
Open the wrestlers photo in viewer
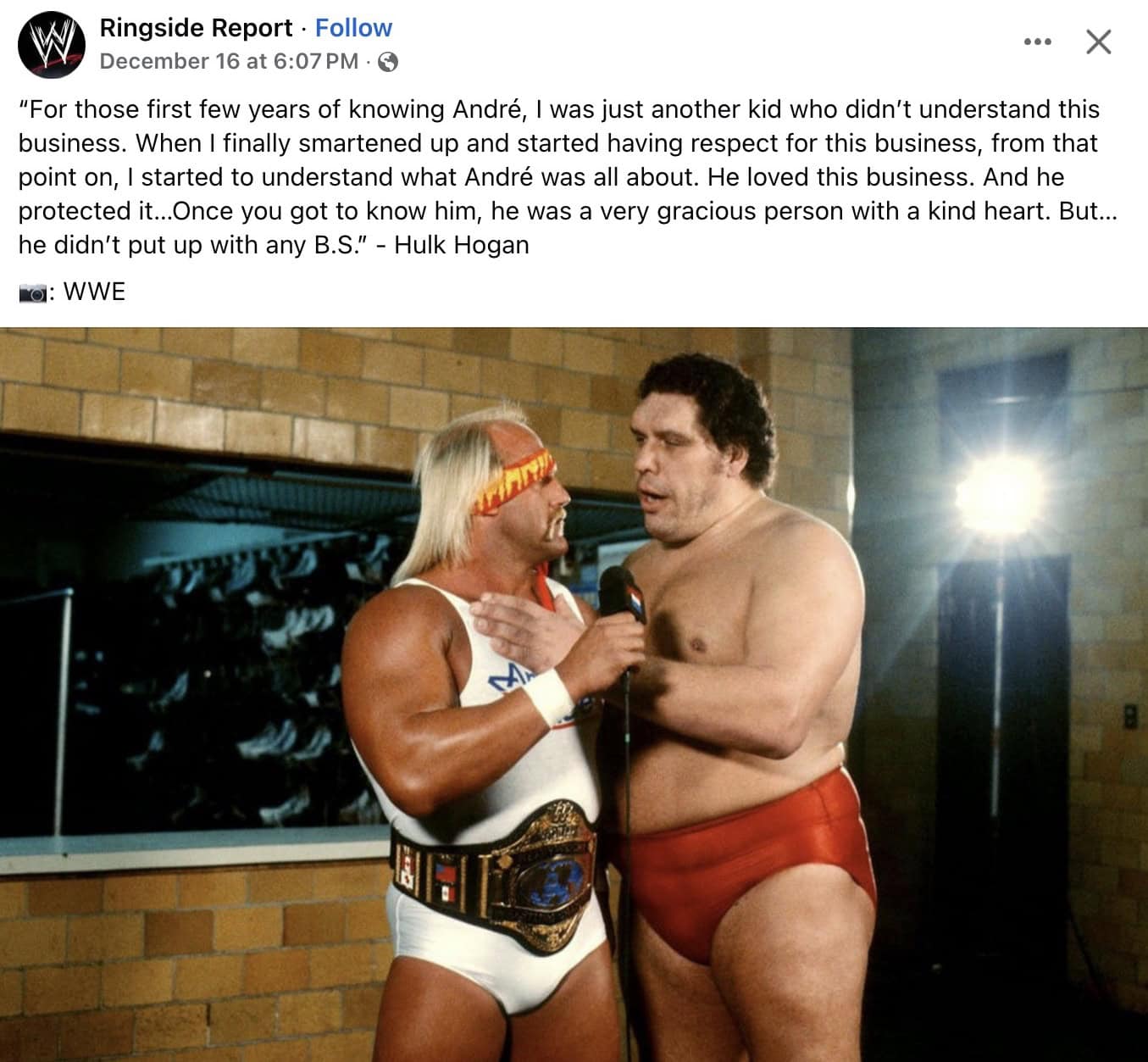click(x=574, y=694)
